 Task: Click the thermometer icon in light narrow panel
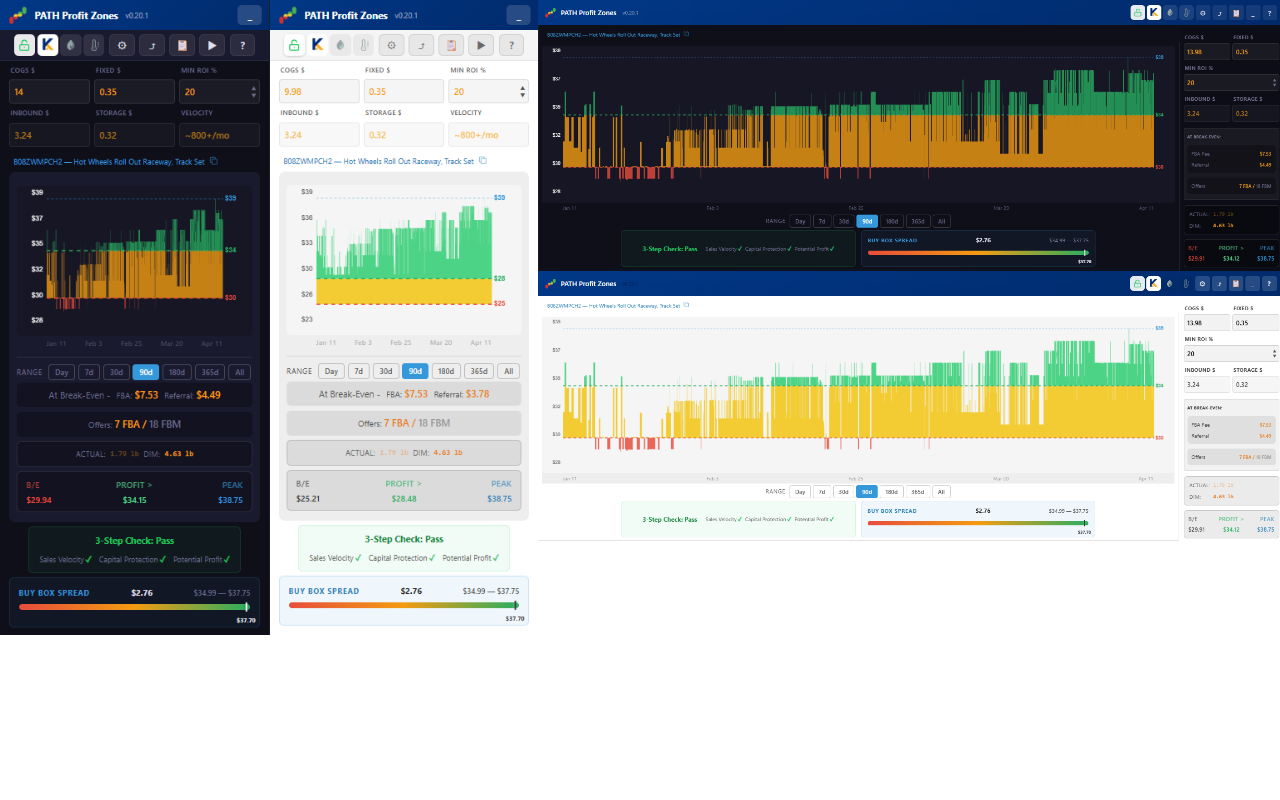click(363, 45)
